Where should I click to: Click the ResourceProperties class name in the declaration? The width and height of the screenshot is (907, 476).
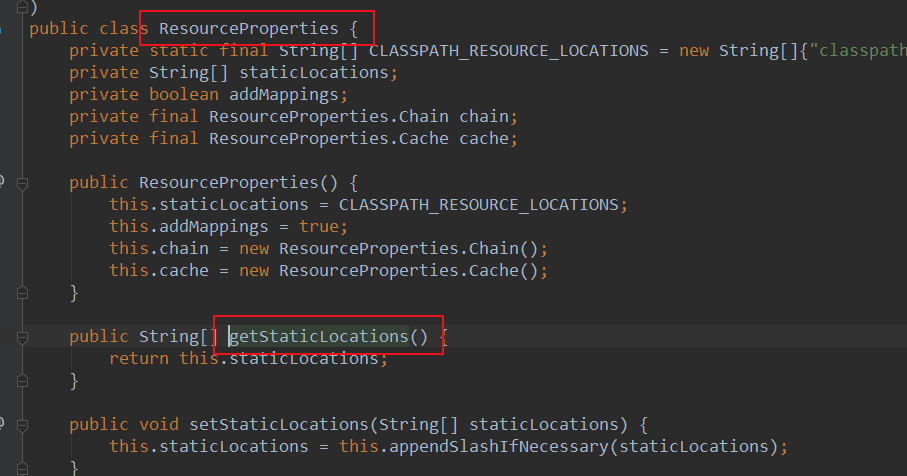click(x=249, y=28)
